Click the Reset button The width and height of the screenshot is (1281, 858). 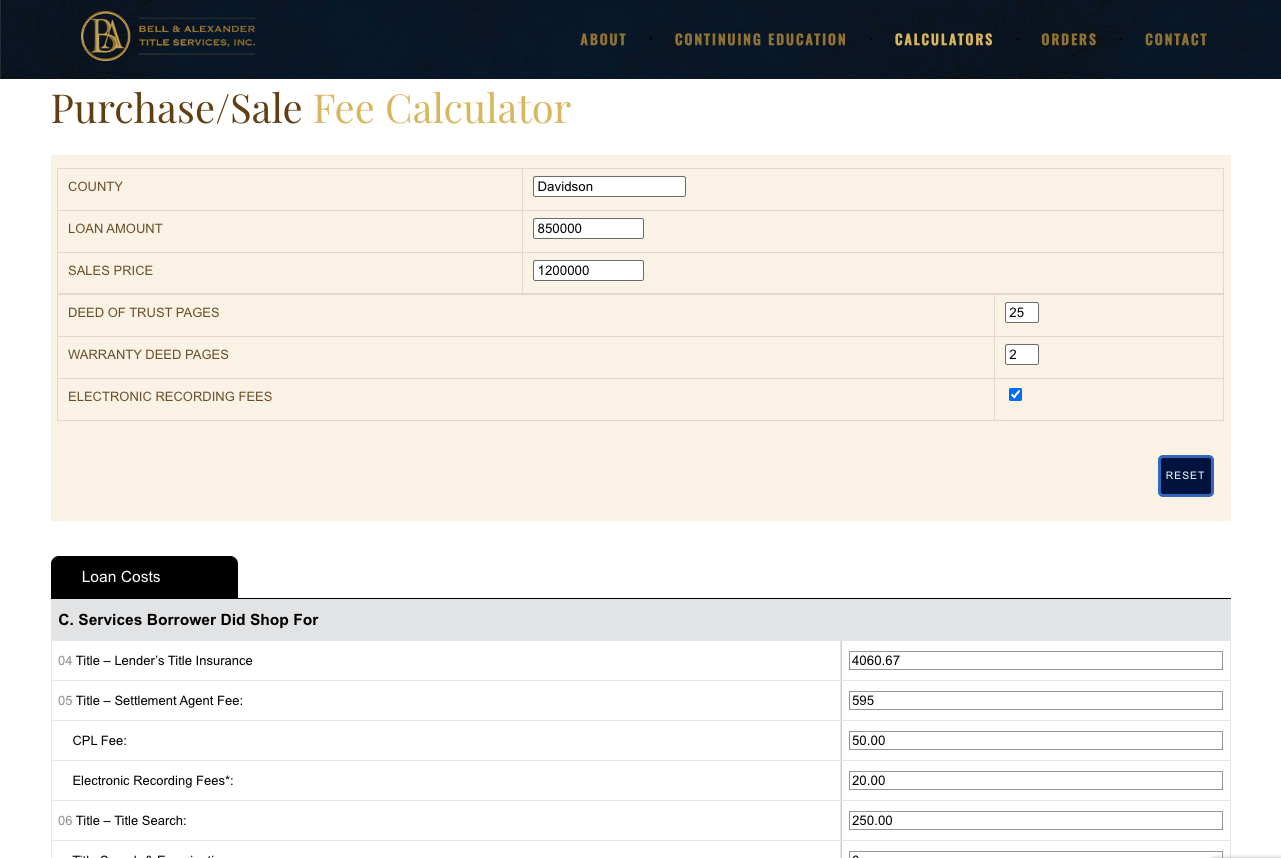[x=1186, y=476]
